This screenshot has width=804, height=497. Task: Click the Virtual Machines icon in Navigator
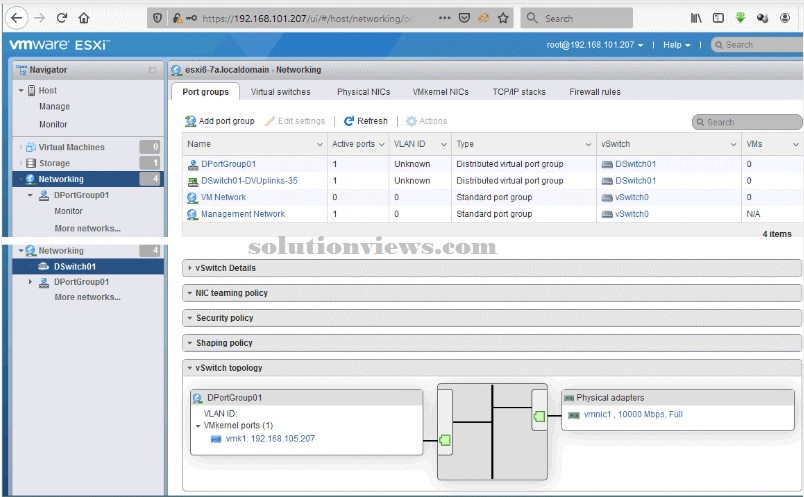tap(31, 147)
